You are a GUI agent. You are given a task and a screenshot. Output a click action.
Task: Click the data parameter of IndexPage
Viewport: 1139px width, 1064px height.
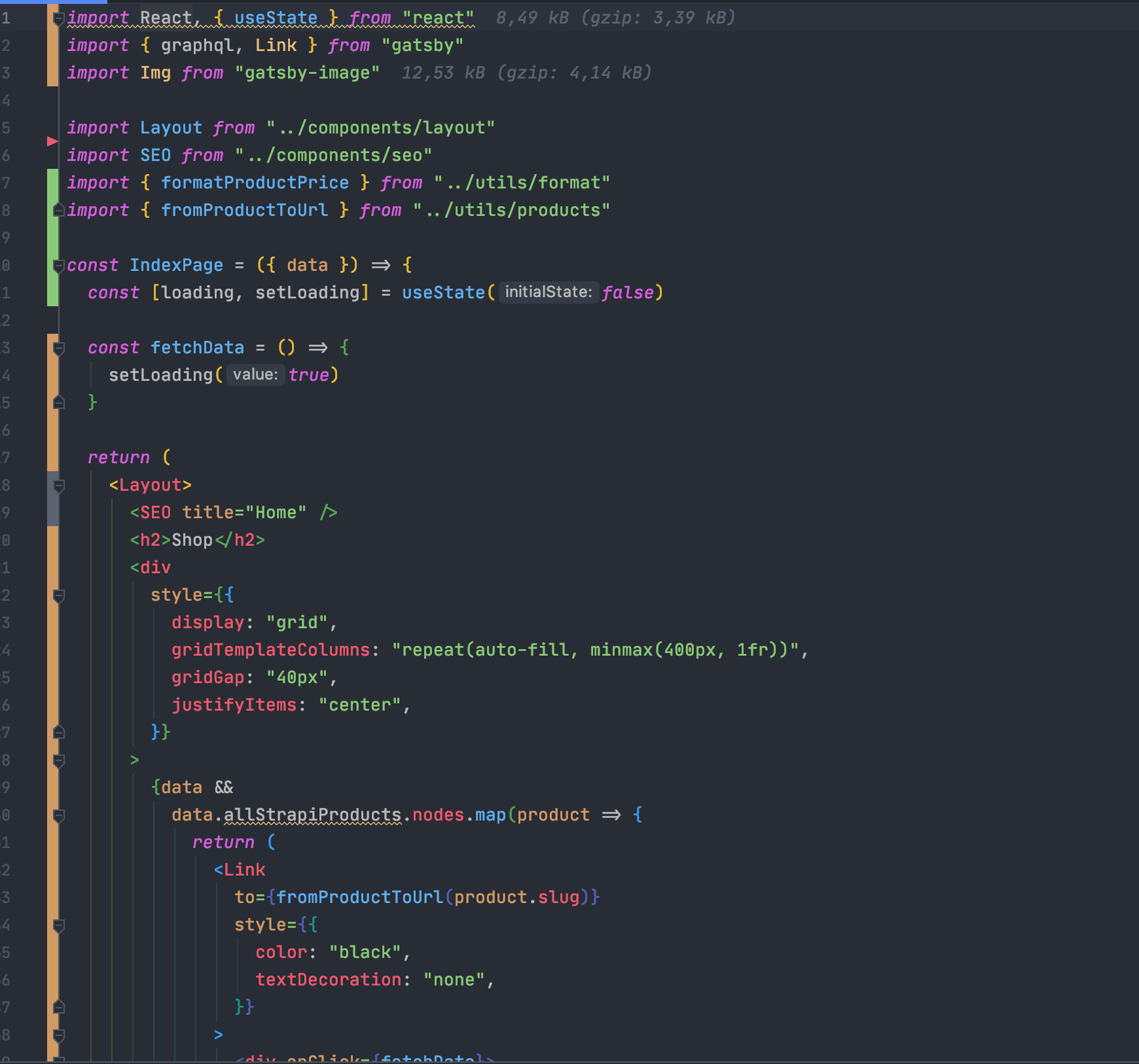pyautogui.click(x=307, y=265)
